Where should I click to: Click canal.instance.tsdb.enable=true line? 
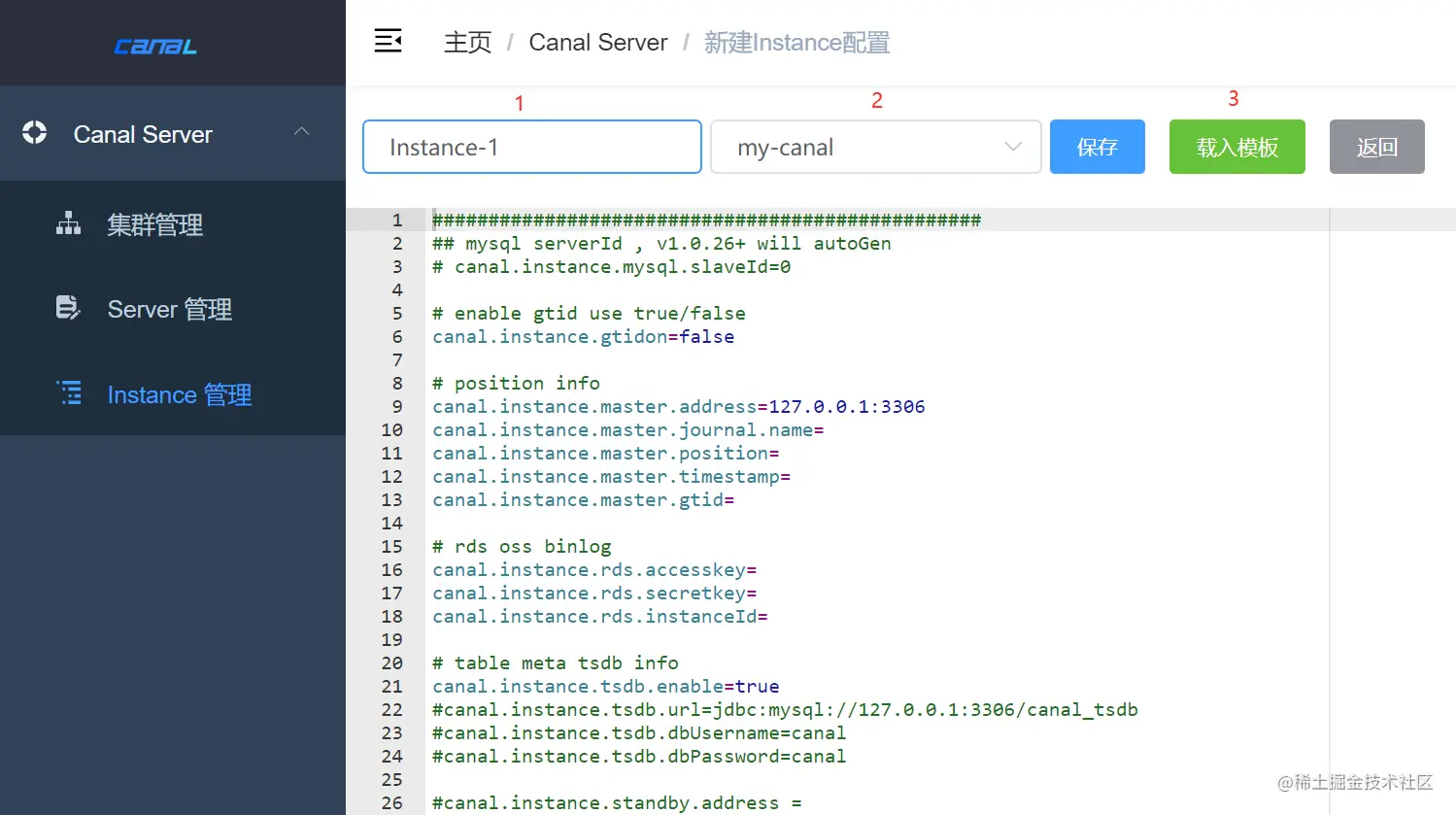tap(605, 686)
